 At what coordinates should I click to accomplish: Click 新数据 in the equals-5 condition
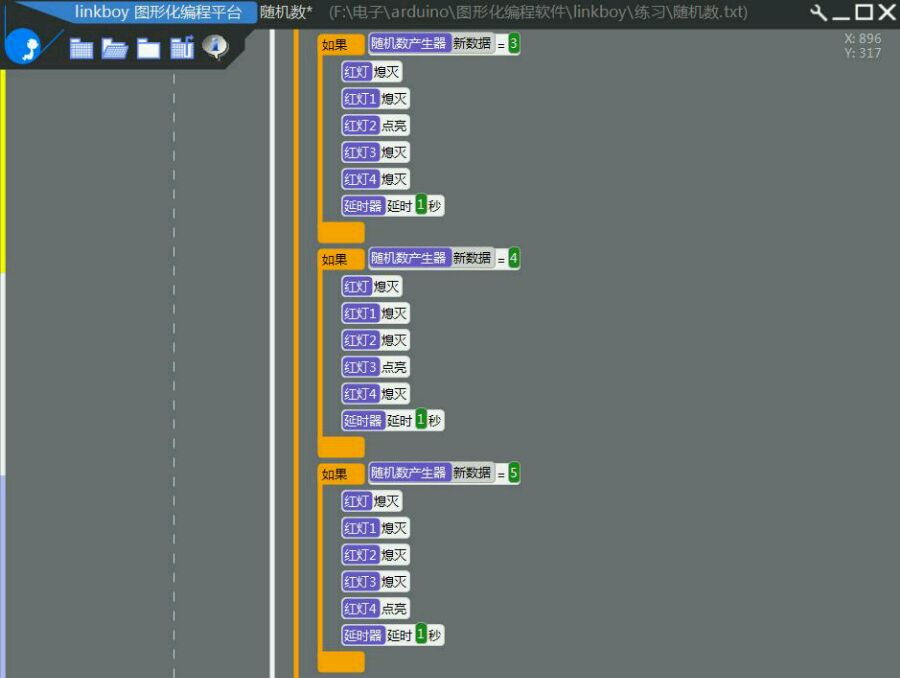pos(472,472)
